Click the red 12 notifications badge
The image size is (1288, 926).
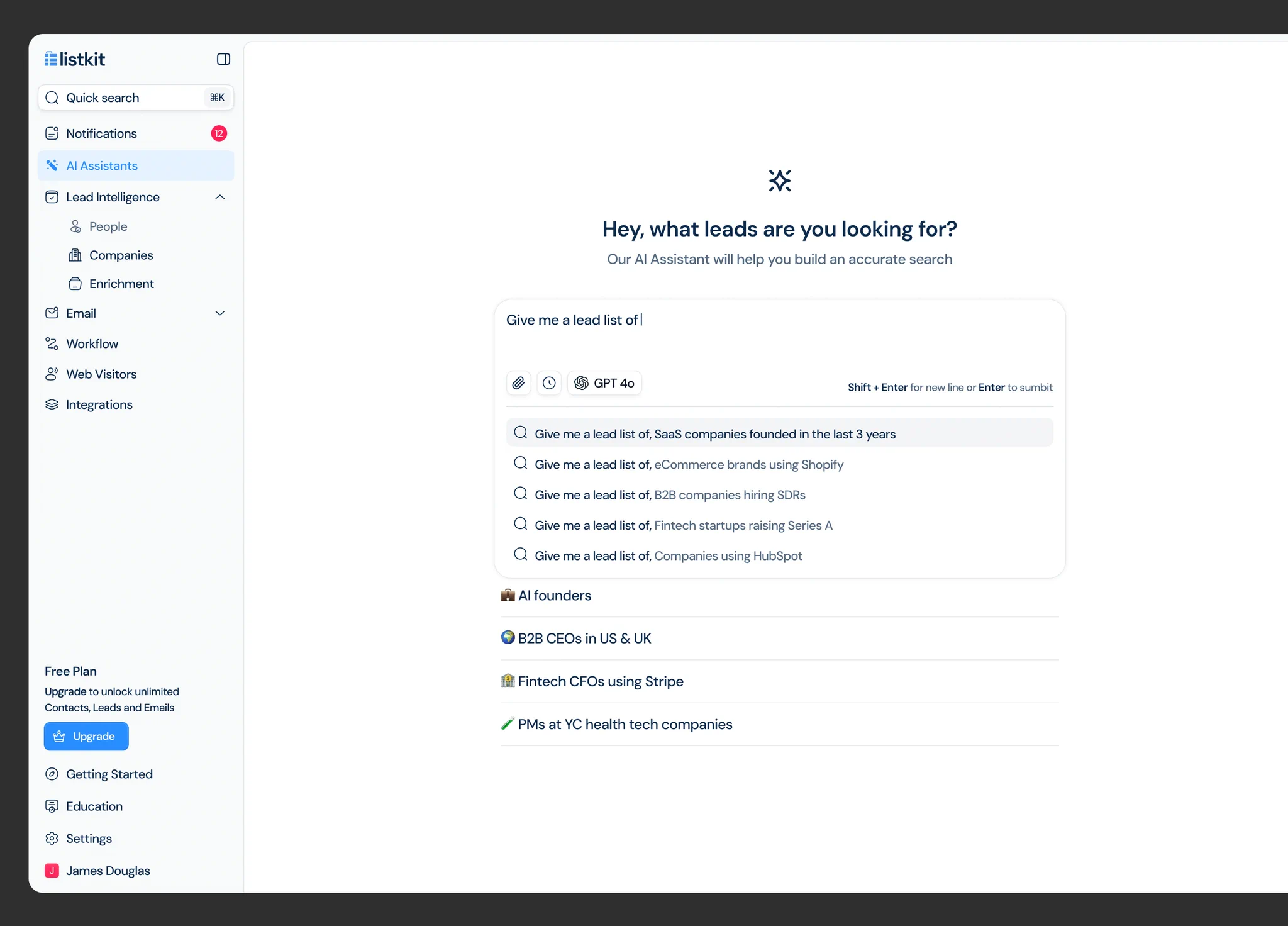(219, 133)
